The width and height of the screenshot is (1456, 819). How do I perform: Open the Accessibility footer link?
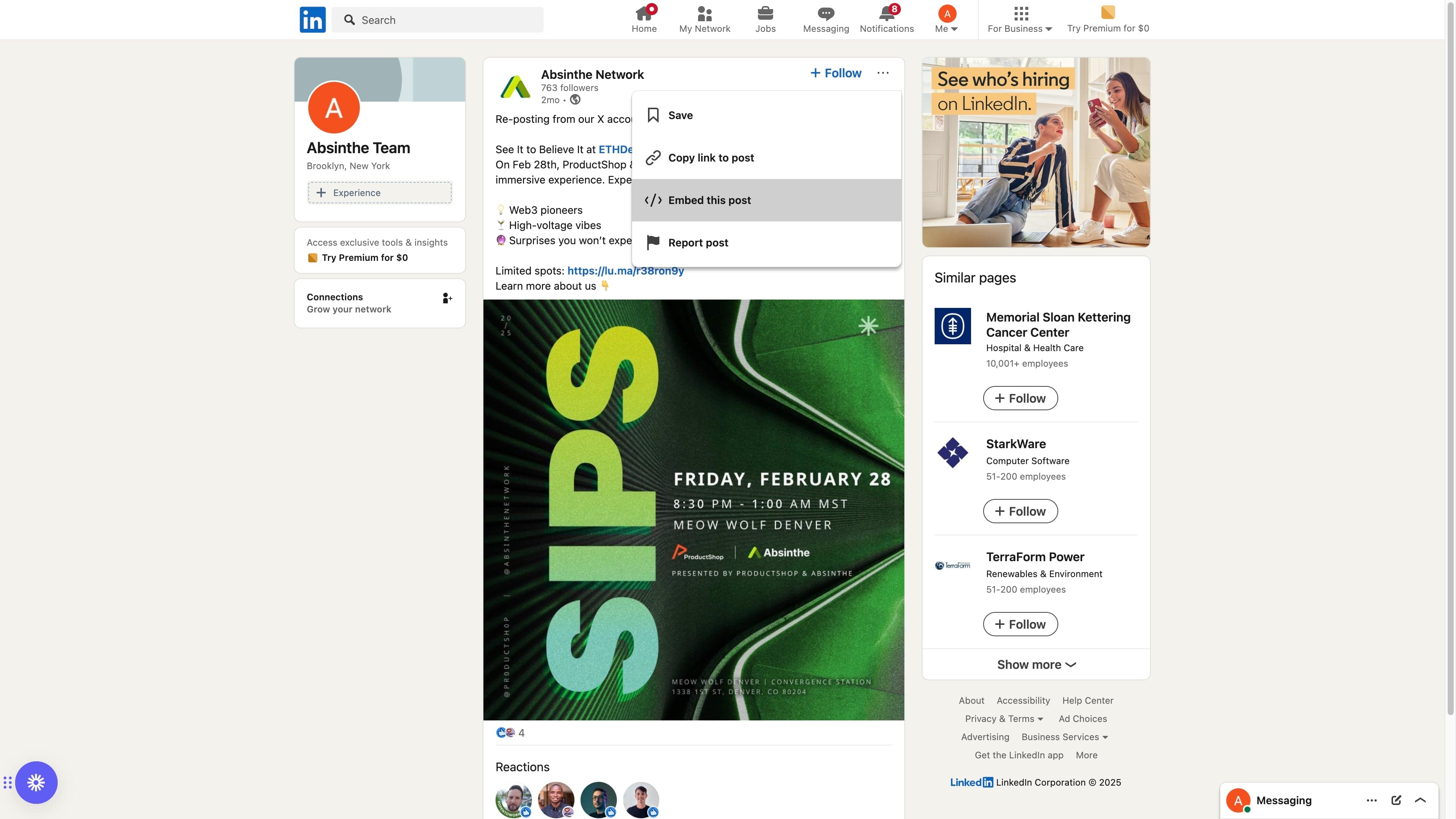coord(1023,701)
